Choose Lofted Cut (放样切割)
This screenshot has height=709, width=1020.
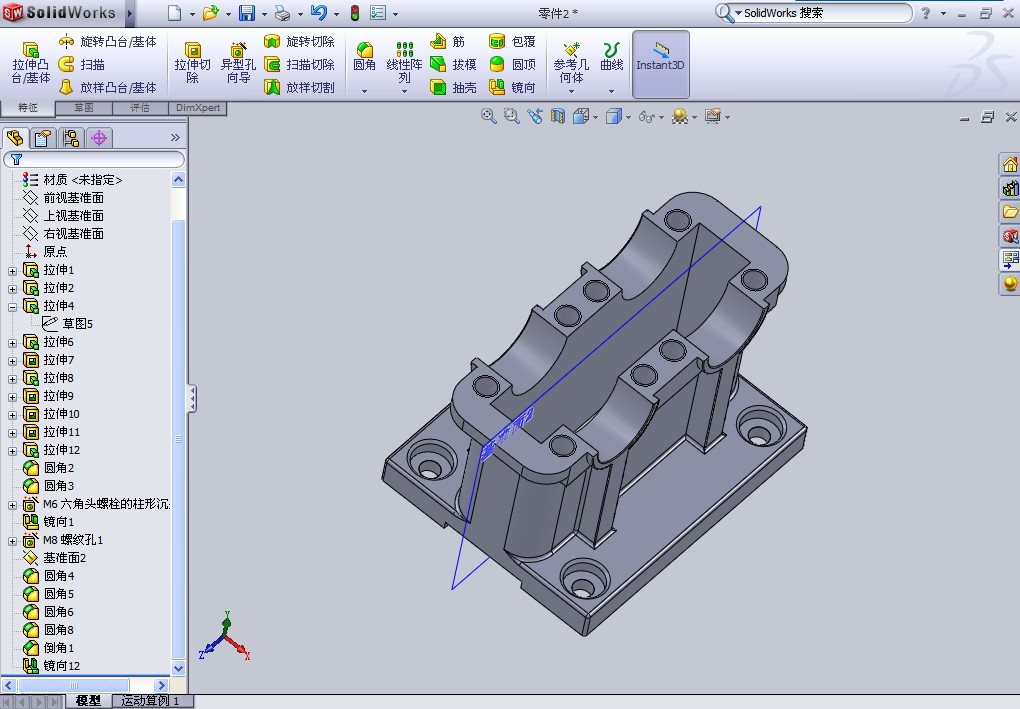coord(299,87)
